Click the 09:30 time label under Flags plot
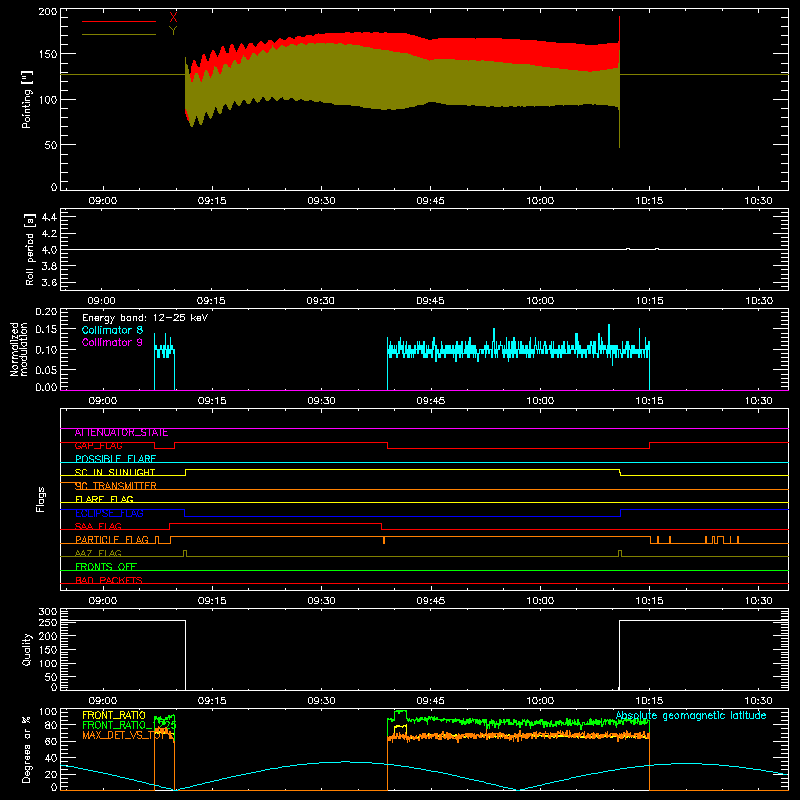This screenshot has width=800, height=800. 321,601
